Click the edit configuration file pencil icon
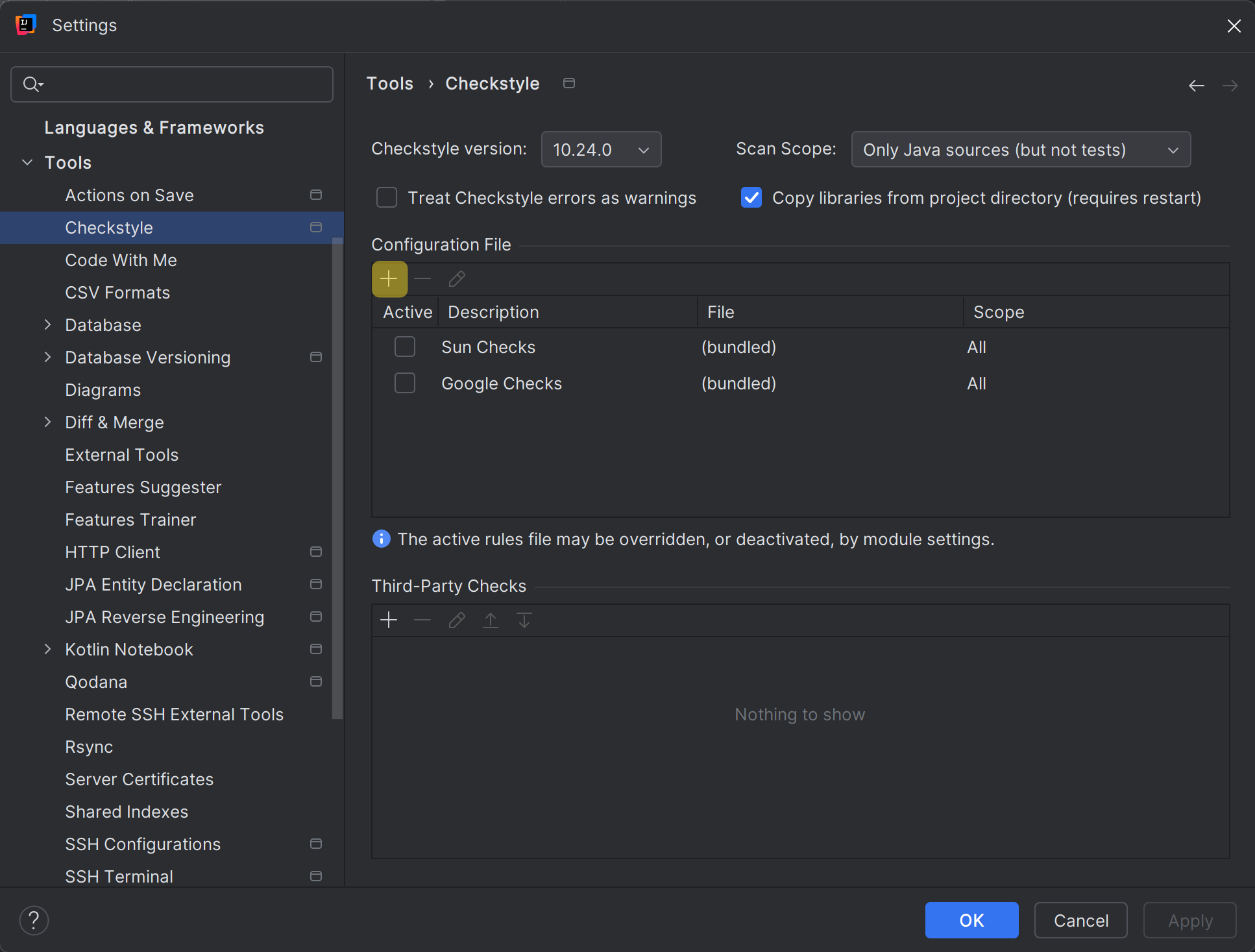 point(457,279)
